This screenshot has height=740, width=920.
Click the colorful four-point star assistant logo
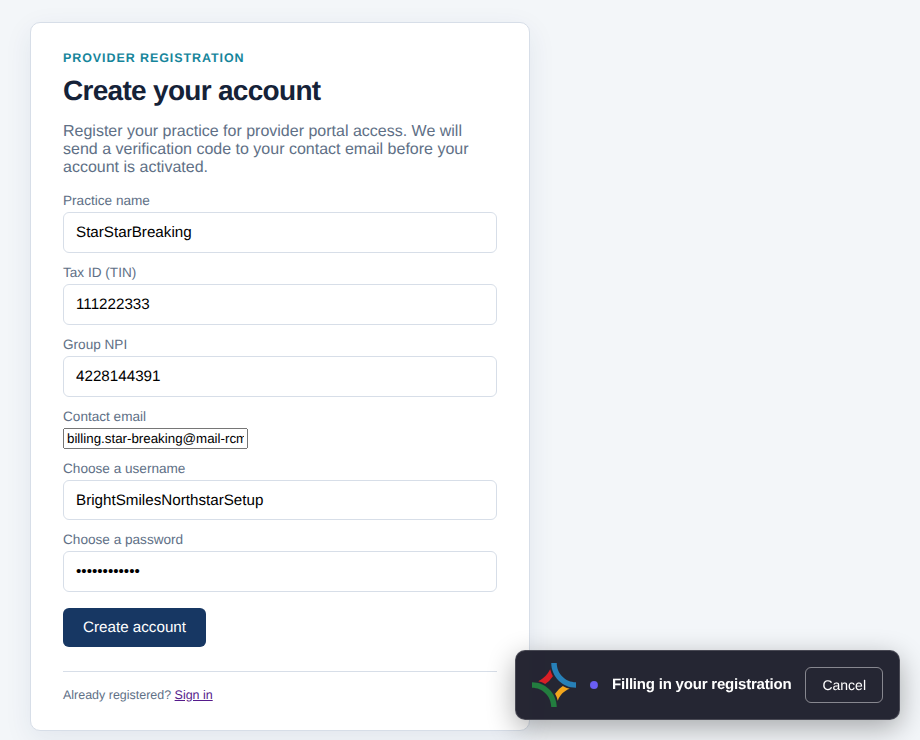[x=554, y=685]
